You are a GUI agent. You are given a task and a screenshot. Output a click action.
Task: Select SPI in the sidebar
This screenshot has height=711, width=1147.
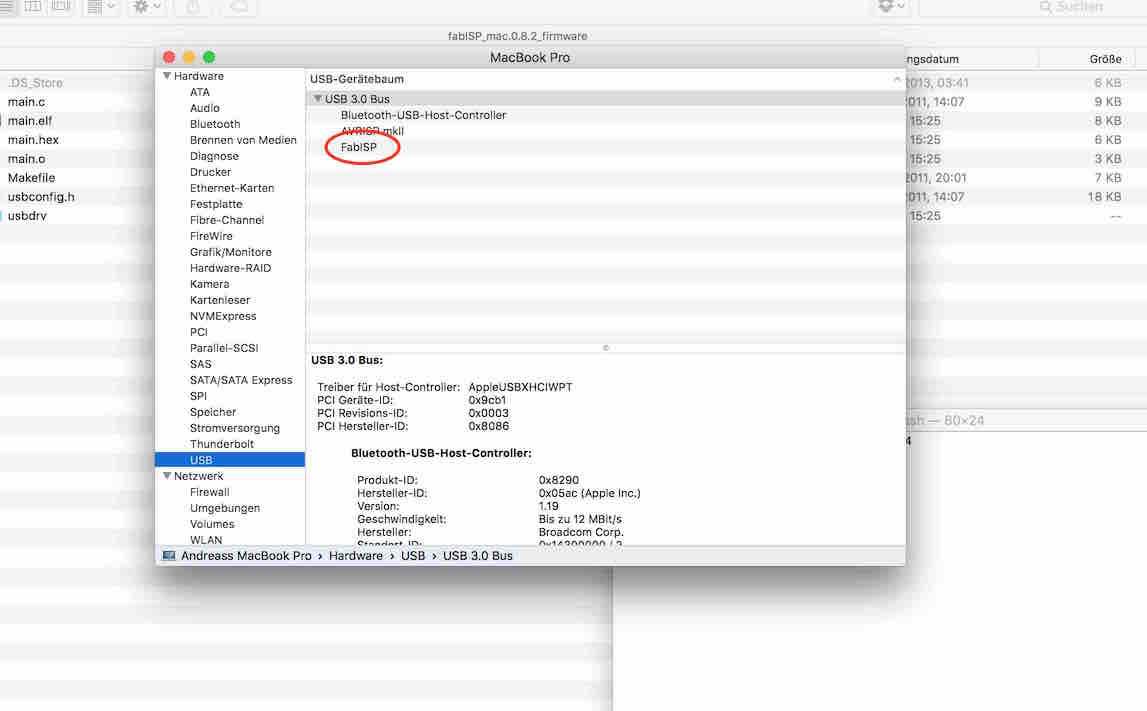click(x=198, y=396)
